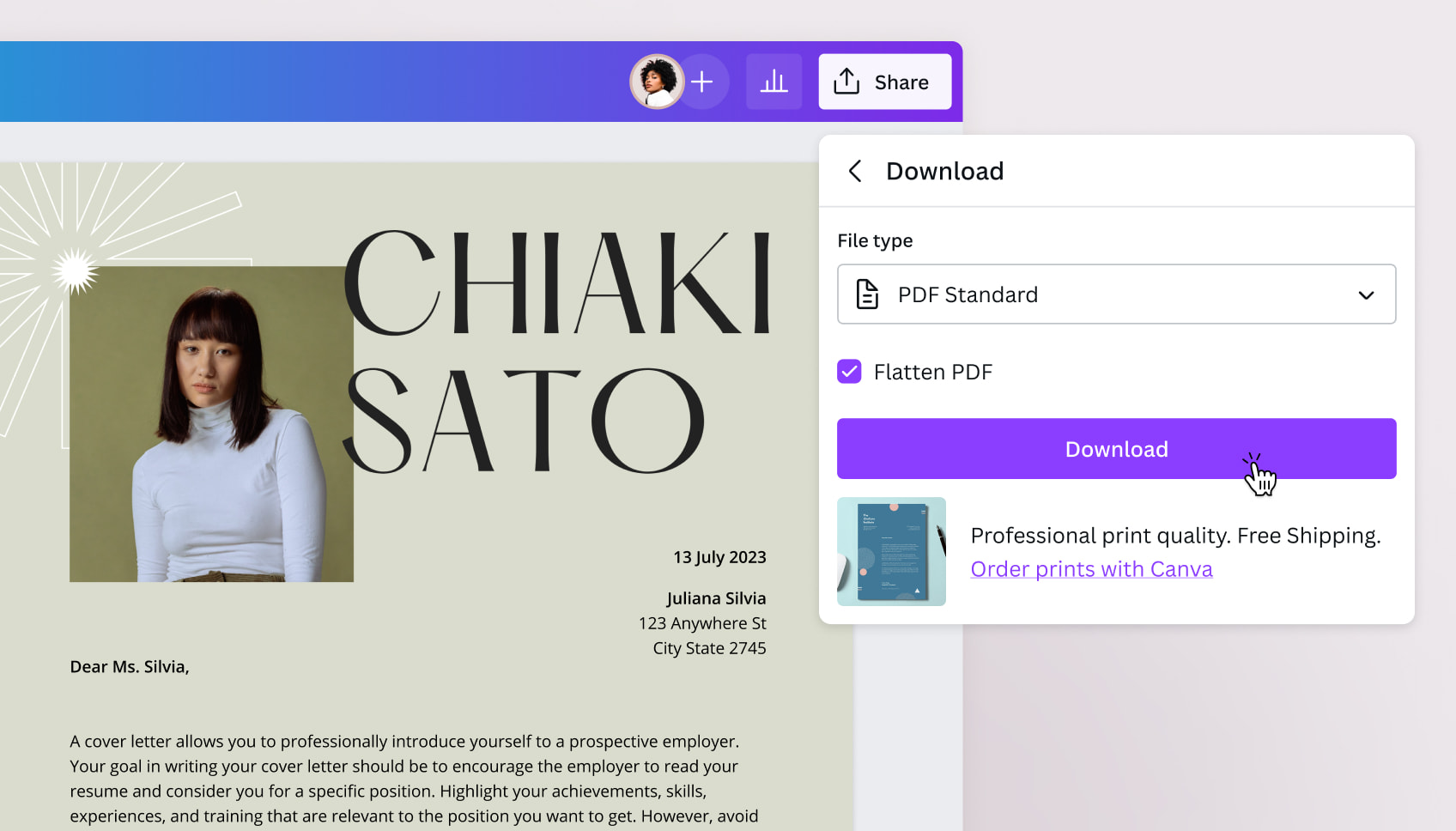This screenshot has width=1456, height=831.
Task: Open design insights with the bar chart icon
Action: coord(773,81)
